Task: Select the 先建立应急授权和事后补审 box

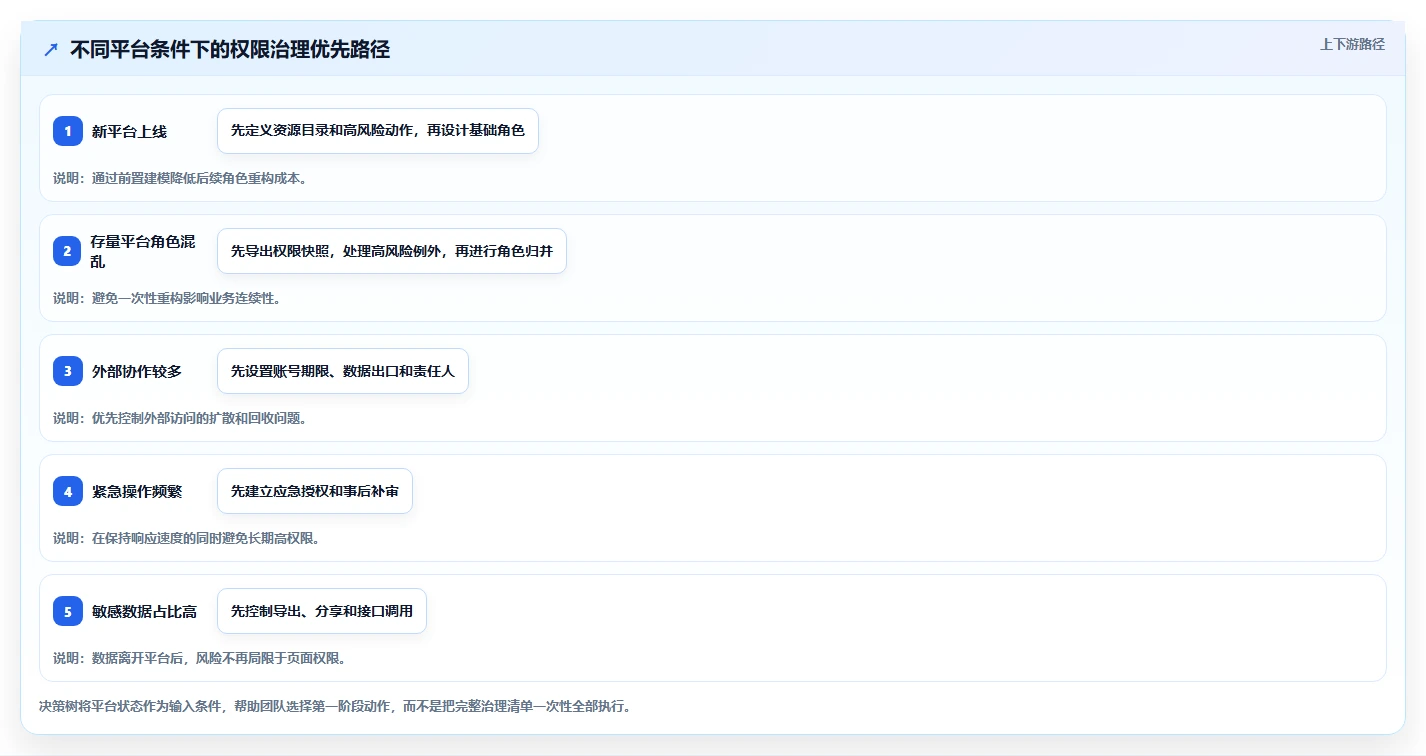Action: [x=315, y=491]
